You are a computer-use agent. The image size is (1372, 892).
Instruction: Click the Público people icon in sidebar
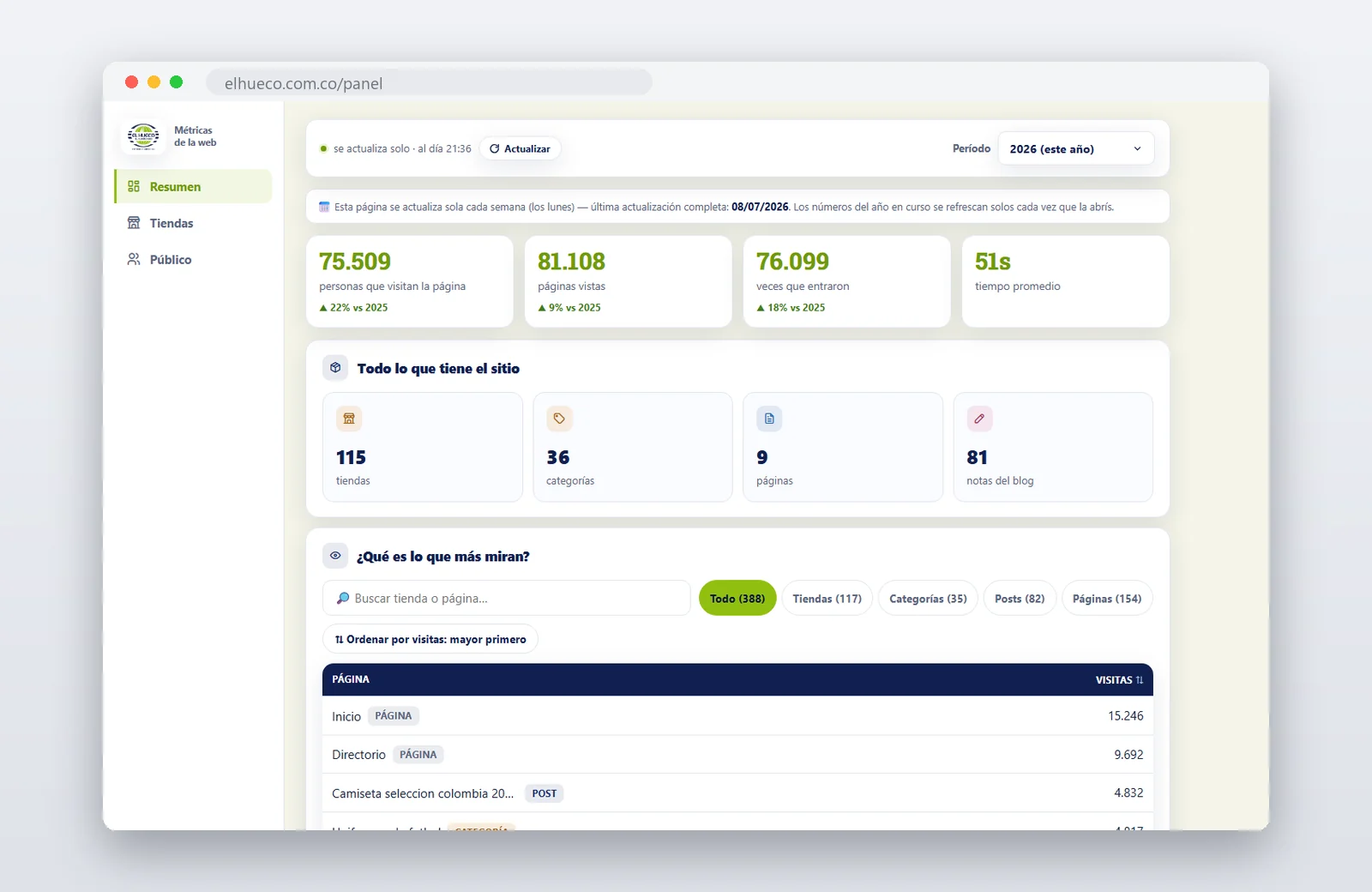click(134, 259)
